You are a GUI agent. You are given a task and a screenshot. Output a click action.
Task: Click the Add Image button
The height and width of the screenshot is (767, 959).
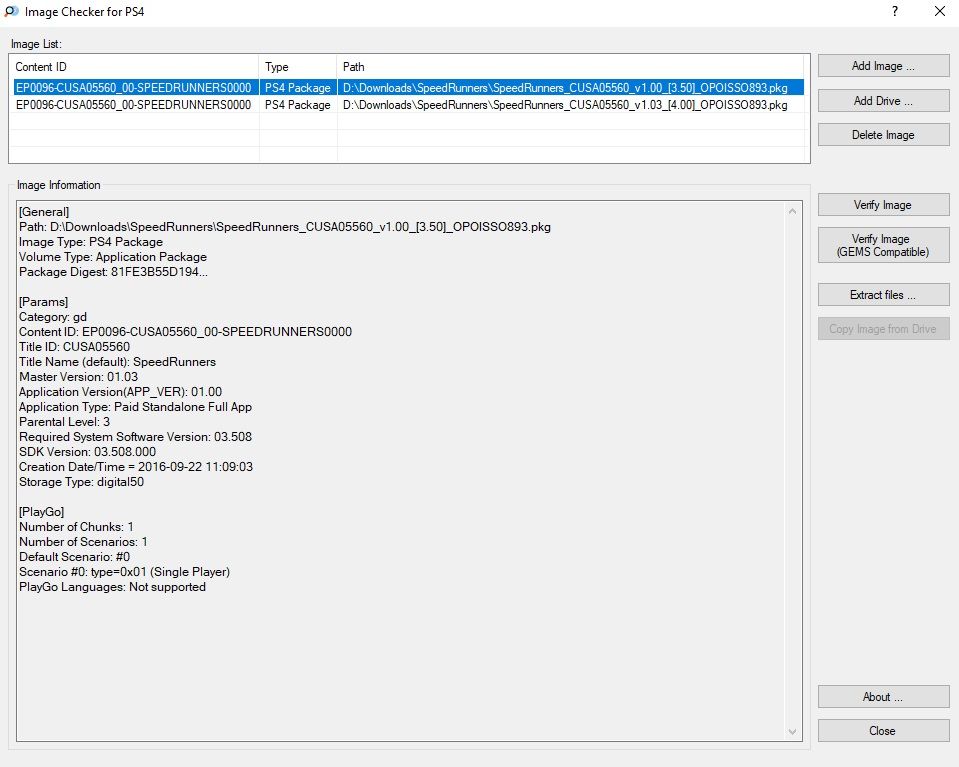click(883, 66)
